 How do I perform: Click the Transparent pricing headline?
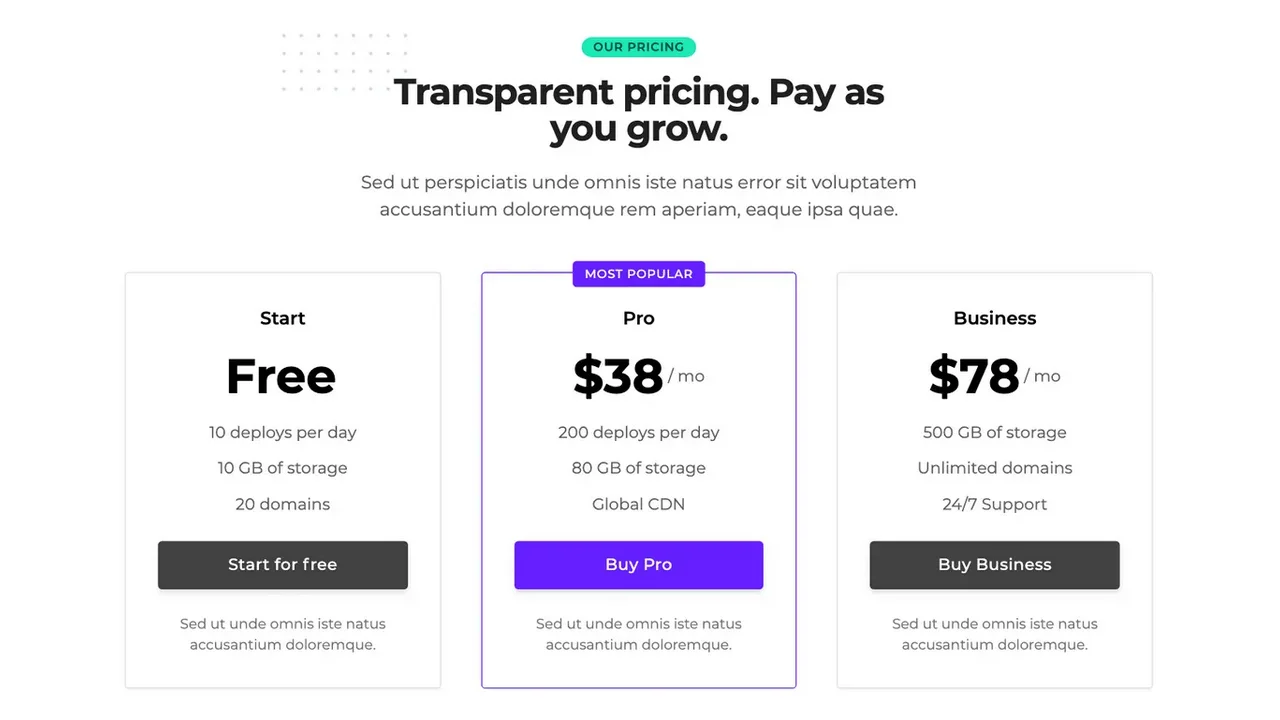638,110
